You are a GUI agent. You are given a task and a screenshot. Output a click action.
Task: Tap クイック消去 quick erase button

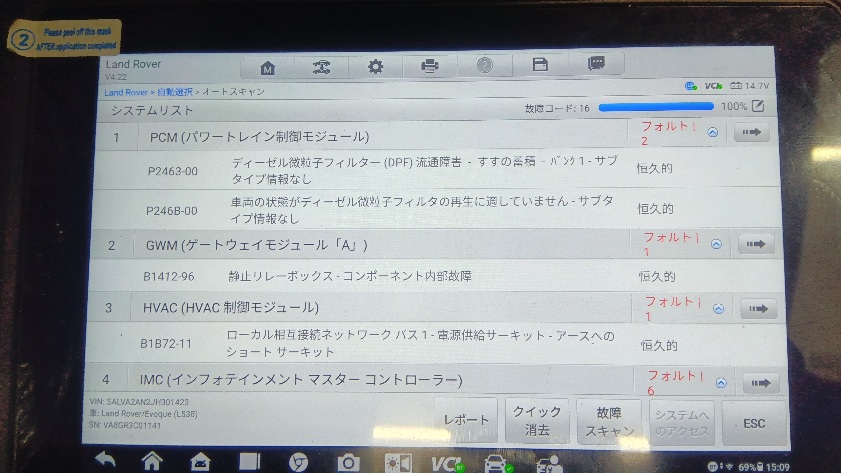[537, 420]
